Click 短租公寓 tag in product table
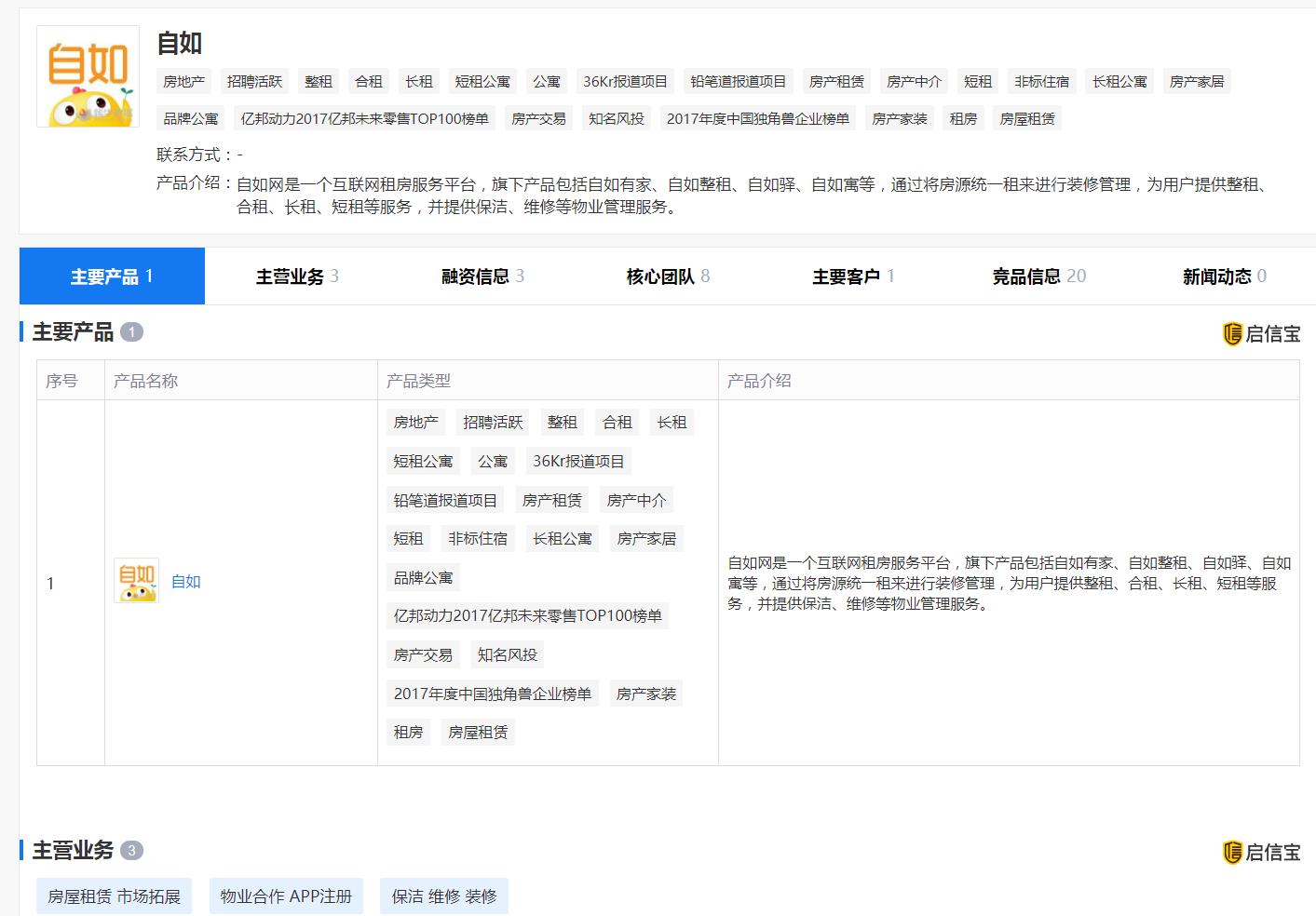Image resolution: width=1316 pixels, height=916 pixels. [423, 462]
